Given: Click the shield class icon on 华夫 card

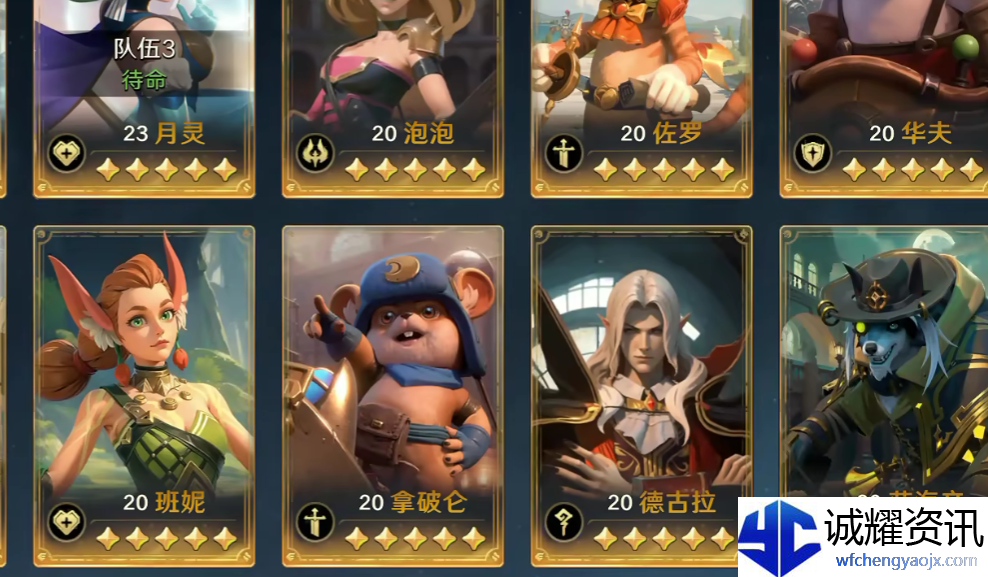Looking at the screenshot, I should pos(813,153).
